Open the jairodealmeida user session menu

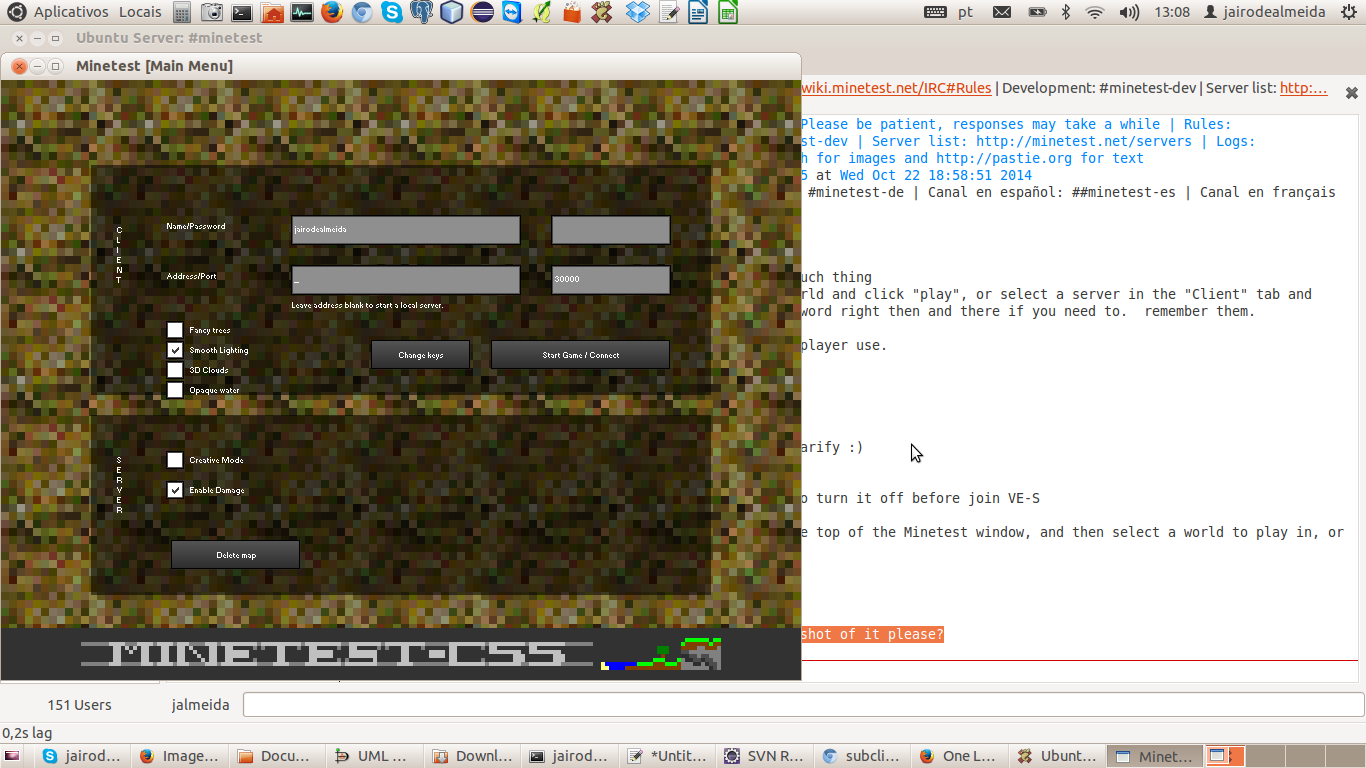click(1265, 12)
